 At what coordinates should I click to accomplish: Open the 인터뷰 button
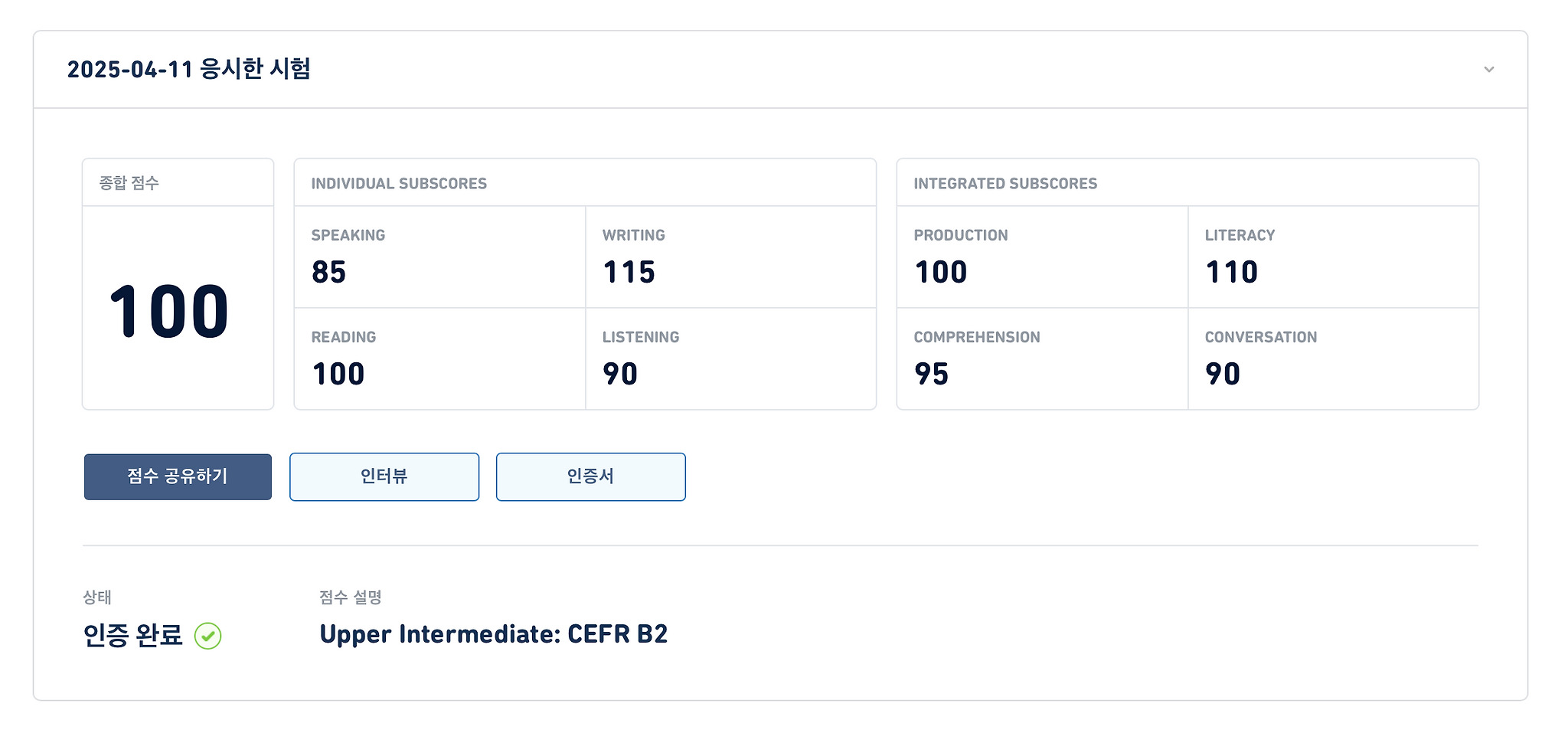click(x=384, y=476)
